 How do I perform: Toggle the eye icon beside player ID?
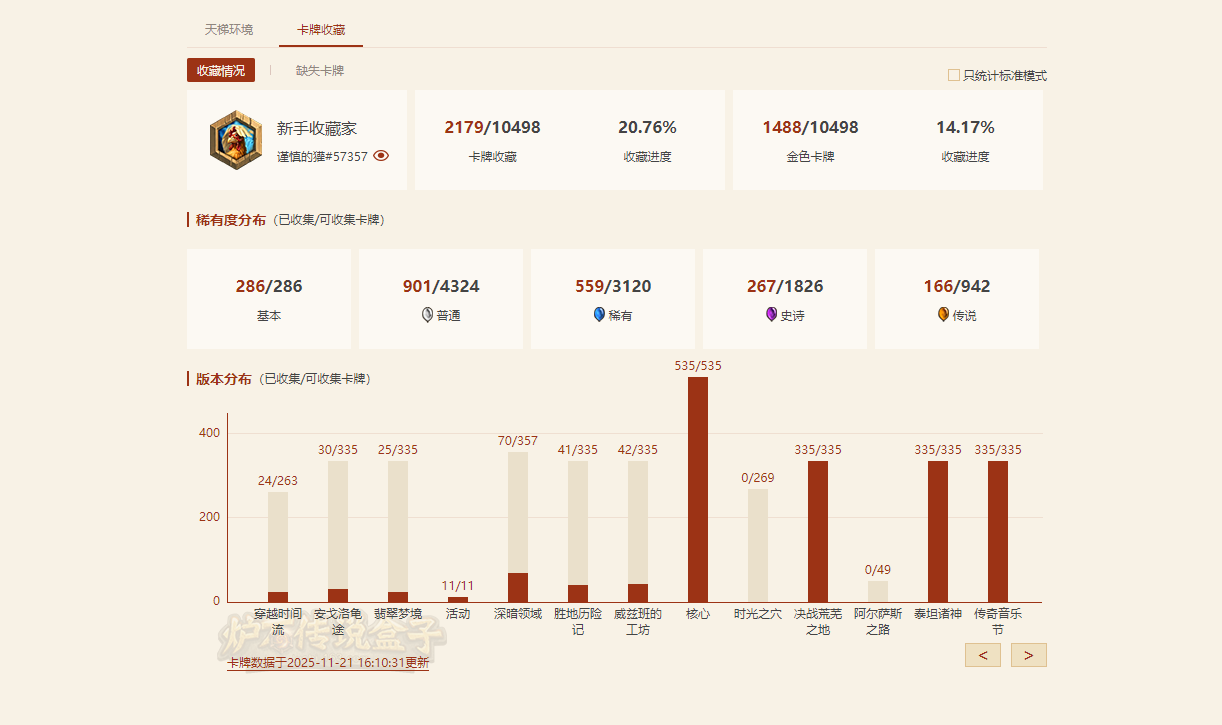pyautogui.click(x=381, y=156)
